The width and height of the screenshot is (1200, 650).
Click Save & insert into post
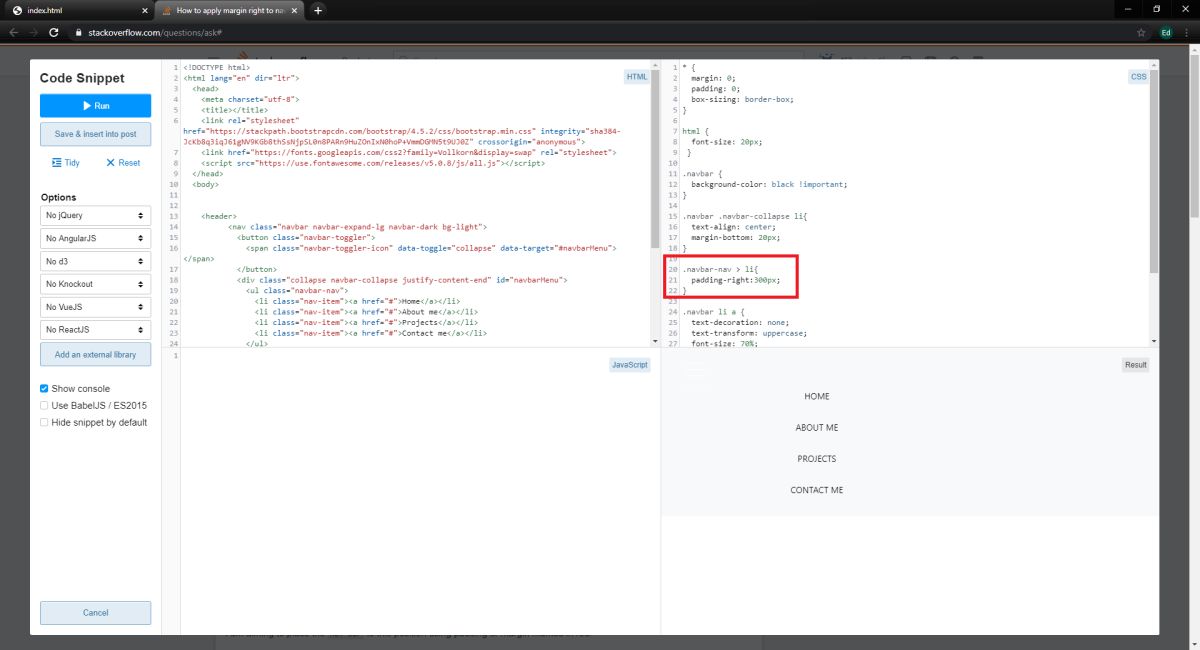point(95,134)
